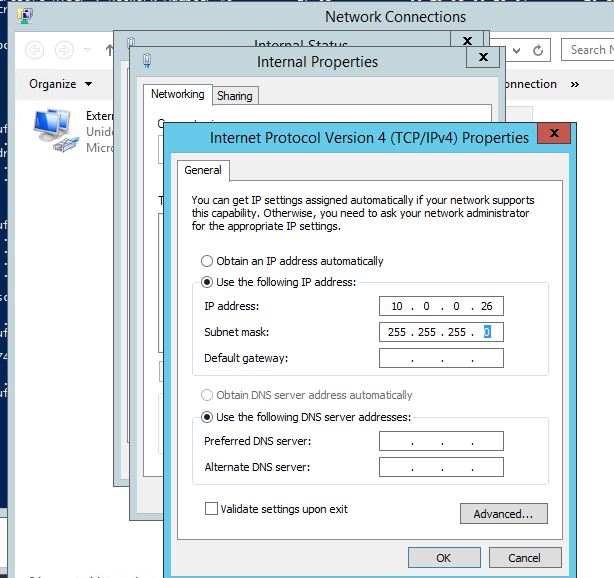The height and width of the screenshot is (578, 614).
Task: Close the IPv4 Properties dialog
Action: pyautogui.click(x=549, y=136)
